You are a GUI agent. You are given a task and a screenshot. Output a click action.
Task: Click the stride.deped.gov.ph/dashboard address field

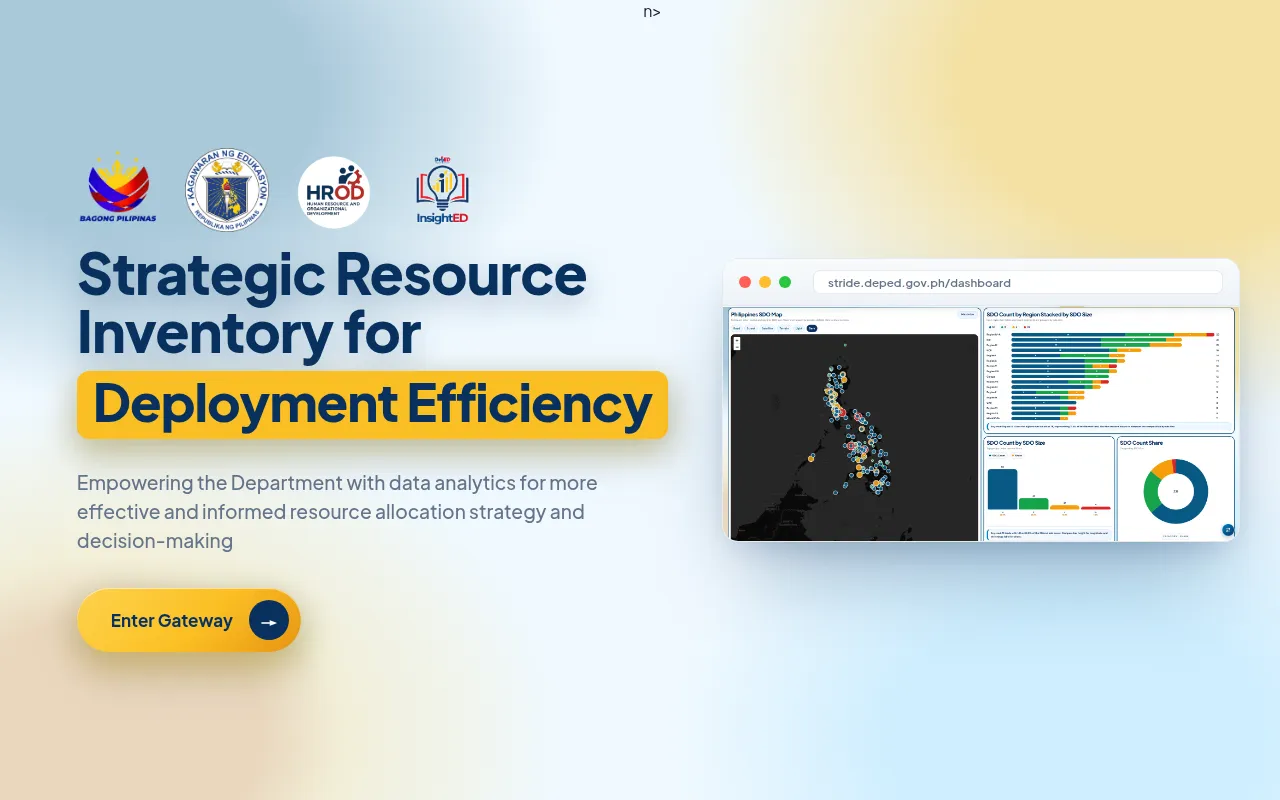(x=1018, y=283)
